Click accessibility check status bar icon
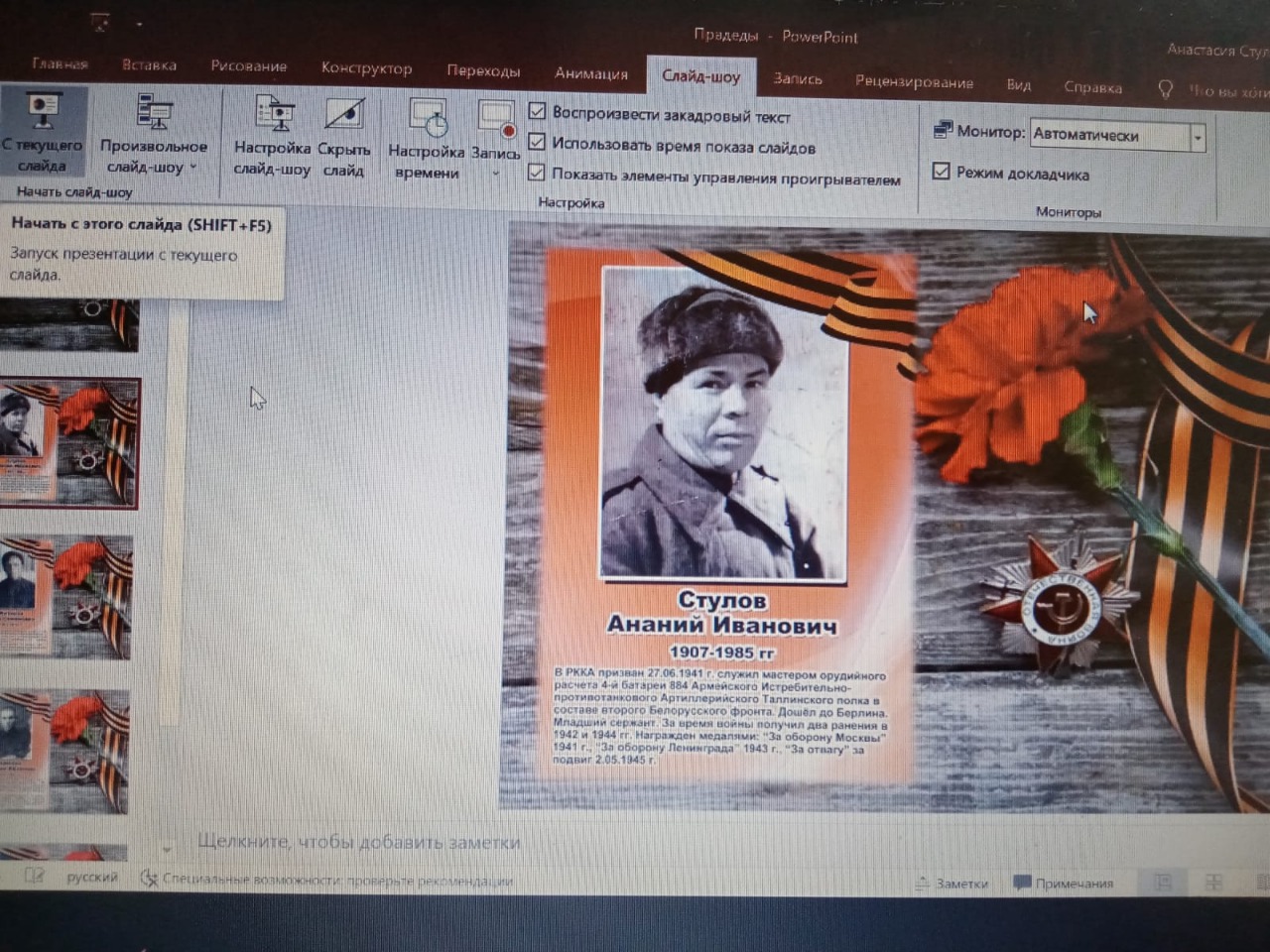 (x=150, y=879)
